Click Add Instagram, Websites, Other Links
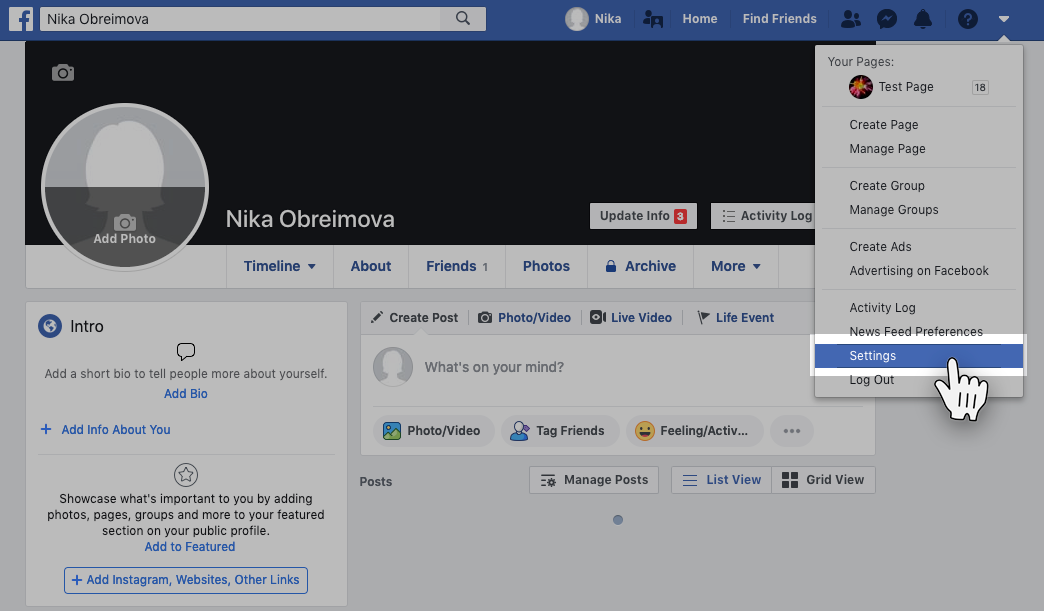This screenshot has width=1044, height=611. [186, 580]
